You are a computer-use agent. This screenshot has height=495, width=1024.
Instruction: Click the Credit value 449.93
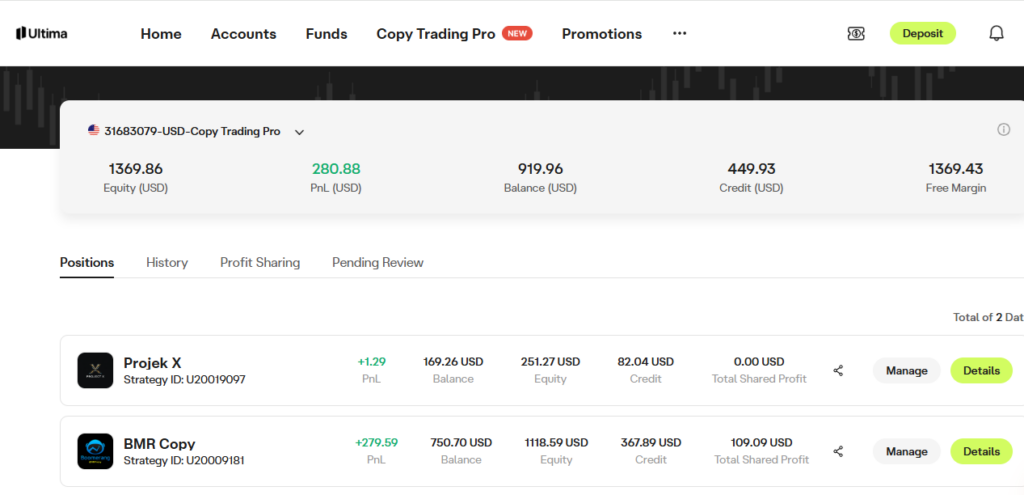click(752, 169)
